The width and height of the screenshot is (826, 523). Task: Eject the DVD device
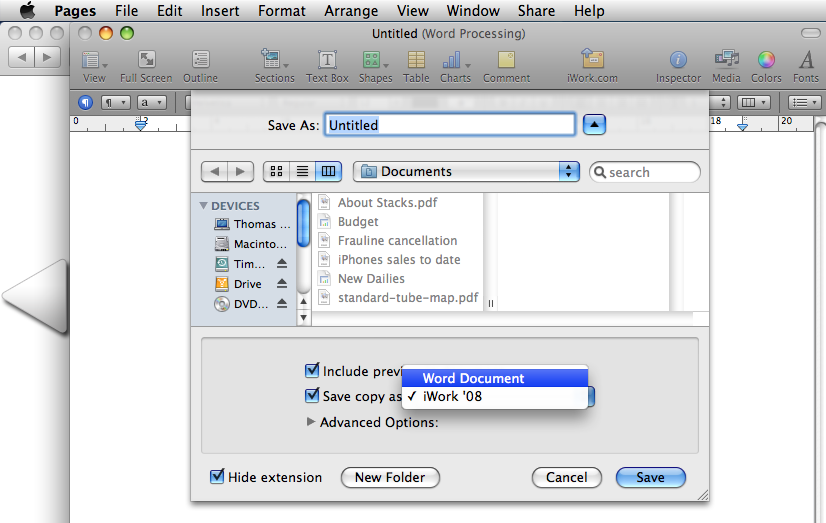282,303
